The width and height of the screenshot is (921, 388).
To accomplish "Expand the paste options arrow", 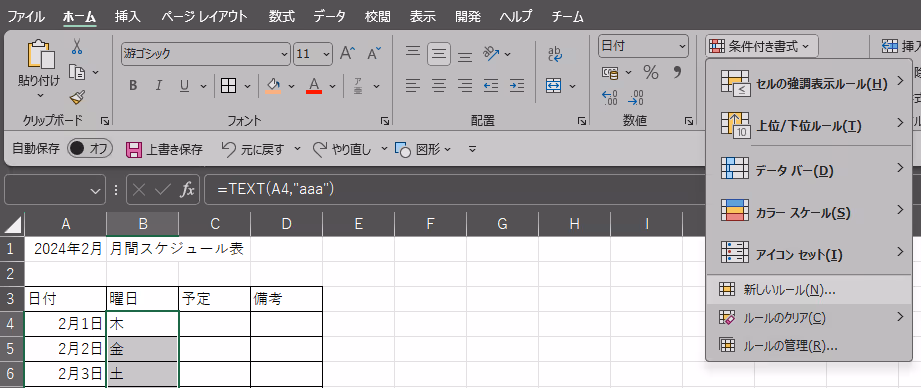I will coord(40,95).
